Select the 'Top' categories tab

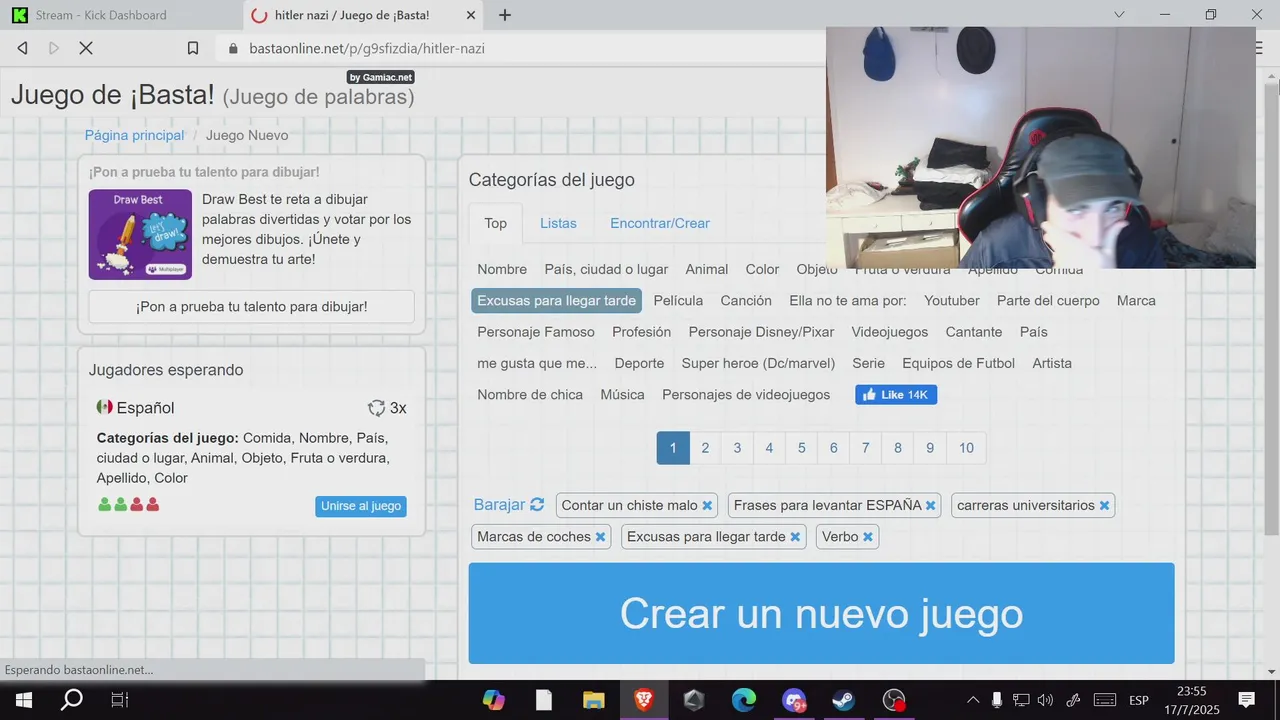(x=496, y=223)
